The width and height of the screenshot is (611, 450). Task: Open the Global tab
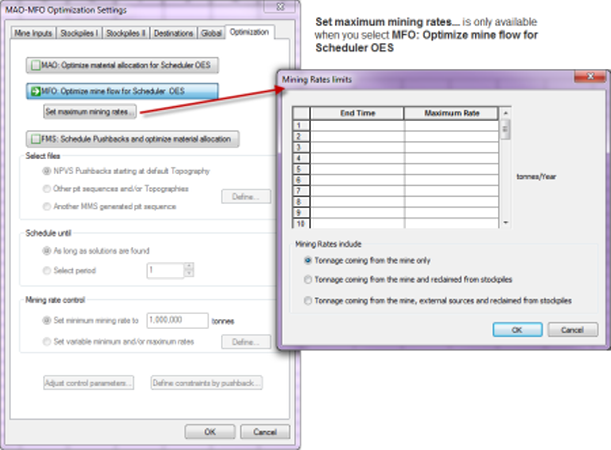pyautogui.click(x=210, y=34)
